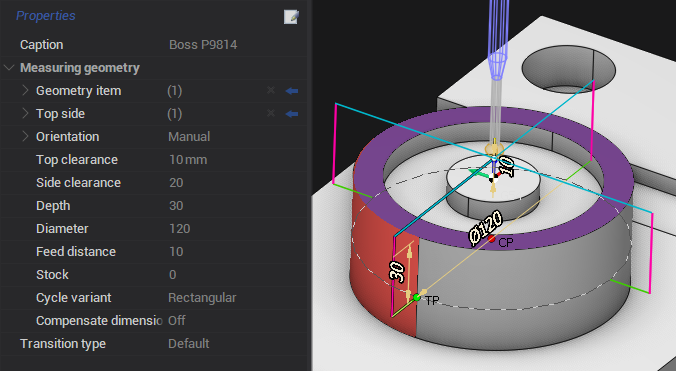Edit the Diameter value 120
This screenshot has width=676, height=371.
pyautogui.click(x=179, y=229)
